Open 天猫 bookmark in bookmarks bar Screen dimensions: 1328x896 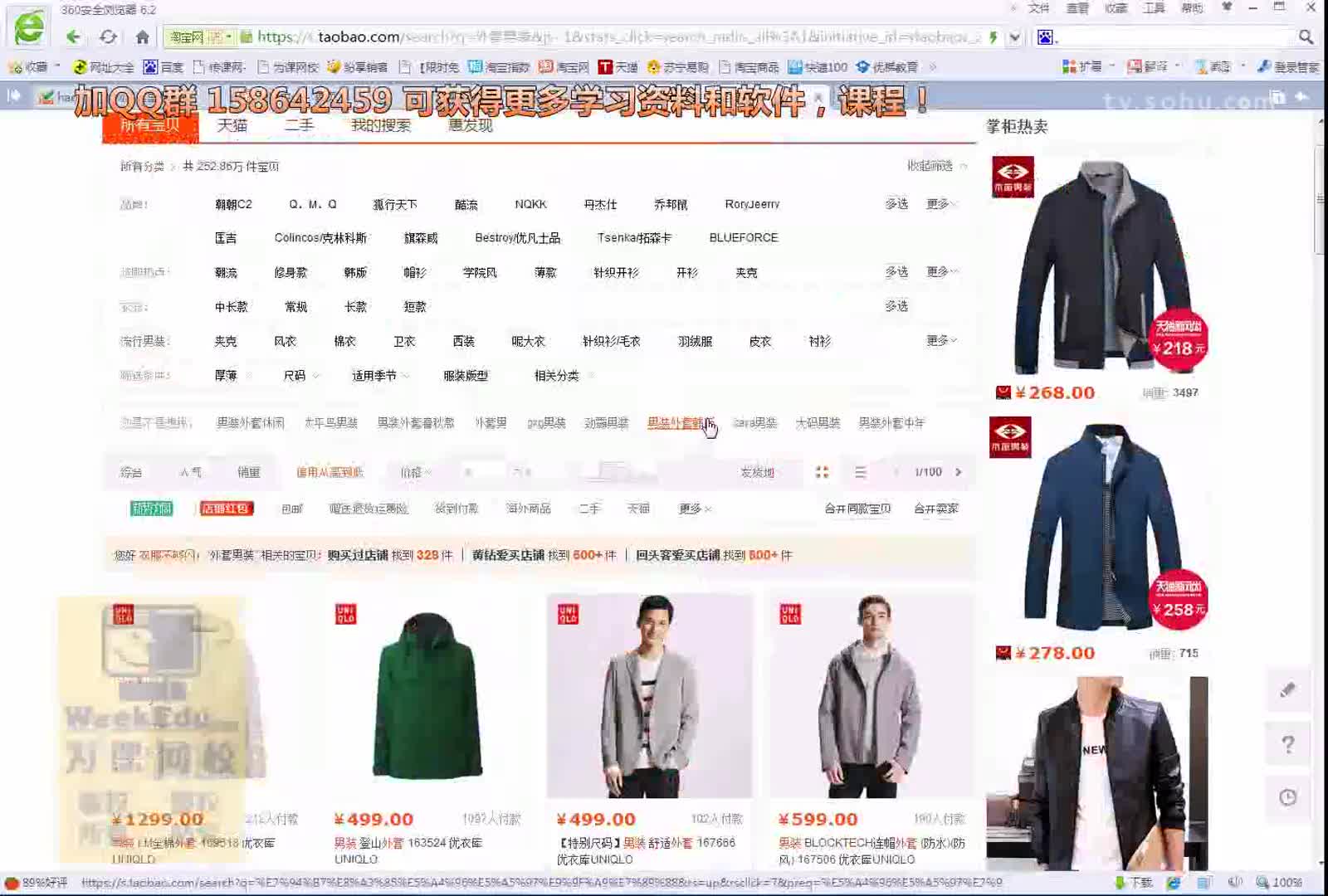point(618,66)
